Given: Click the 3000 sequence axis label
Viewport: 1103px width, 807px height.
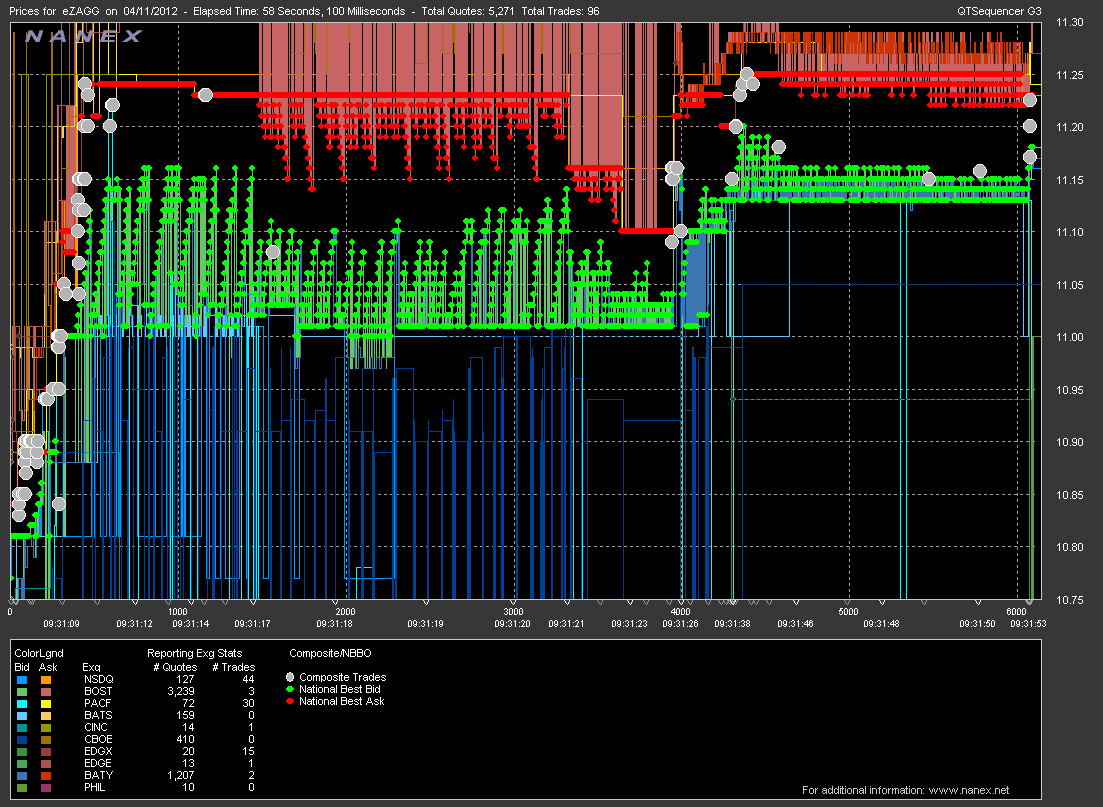Looking at the screenshot, I should (x=514, y=611).
